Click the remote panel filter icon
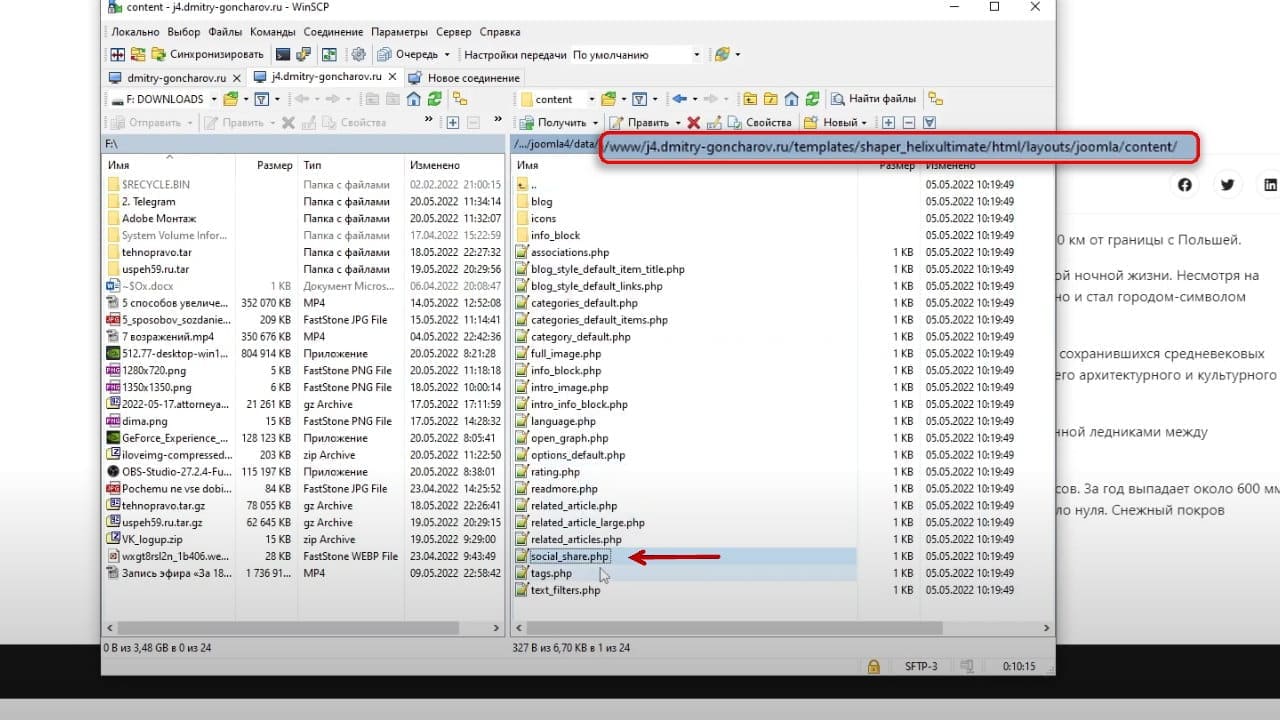This screenshot has width=1280, height=720. [x=638, y=99]
